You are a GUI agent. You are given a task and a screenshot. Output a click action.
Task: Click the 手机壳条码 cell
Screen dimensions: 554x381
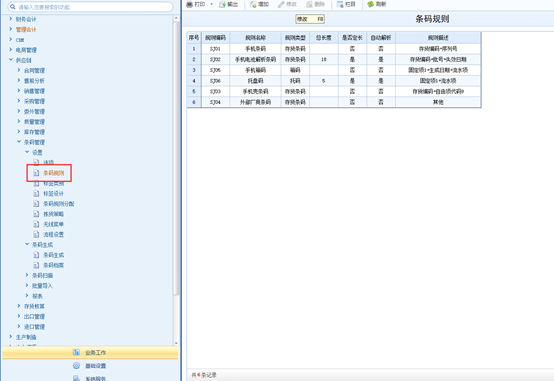tap(255, 91)
